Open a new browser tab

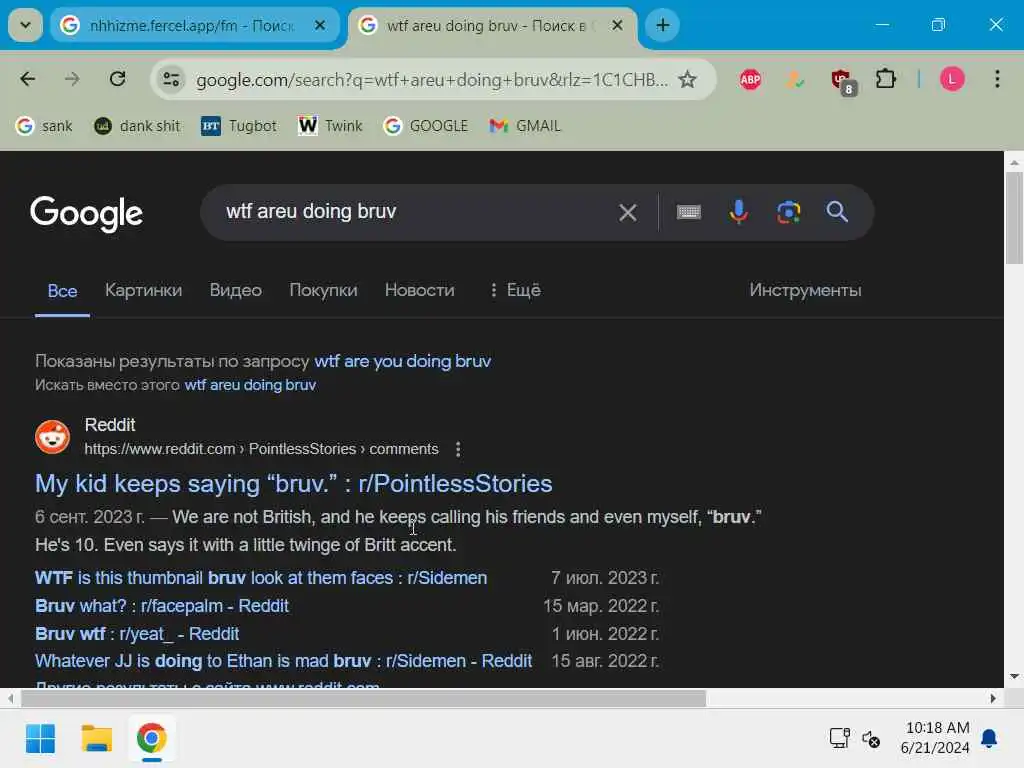pos(662,25)
